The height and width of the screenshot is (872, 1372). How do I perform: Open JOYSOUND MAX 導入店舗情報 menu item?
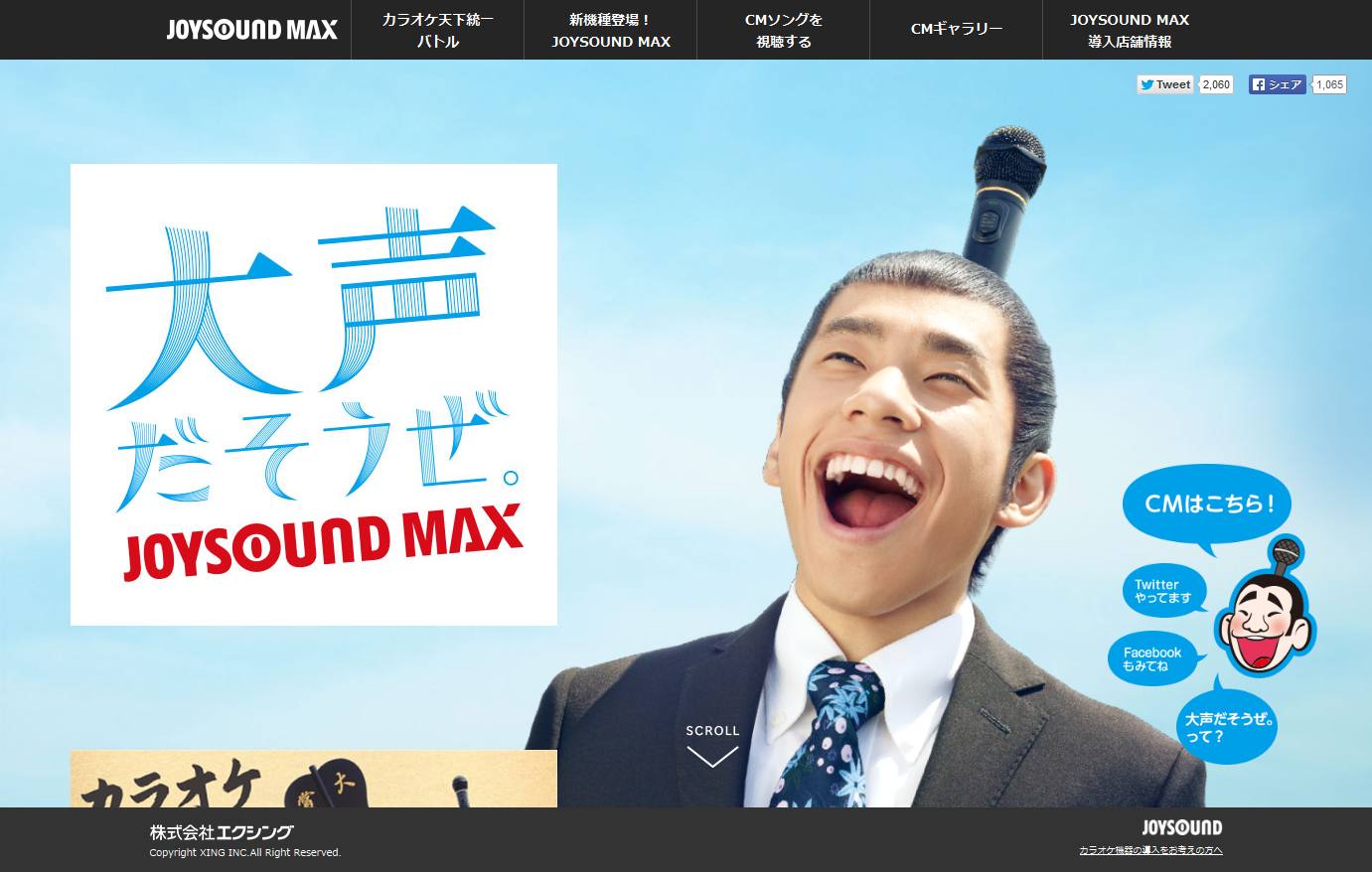1130,30
